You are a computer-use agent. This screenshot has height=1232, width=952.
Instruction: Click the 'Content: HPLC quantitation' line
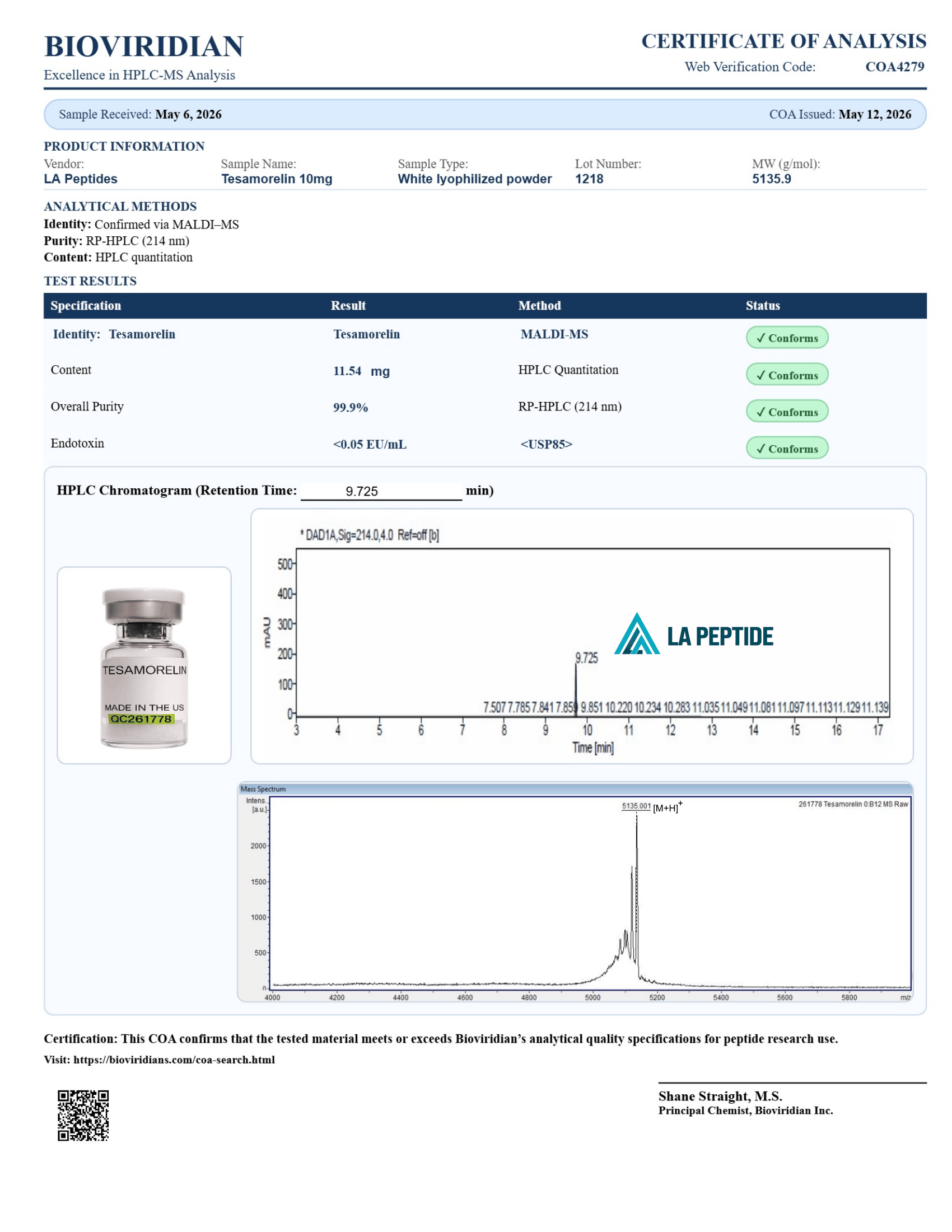(118, 257)
